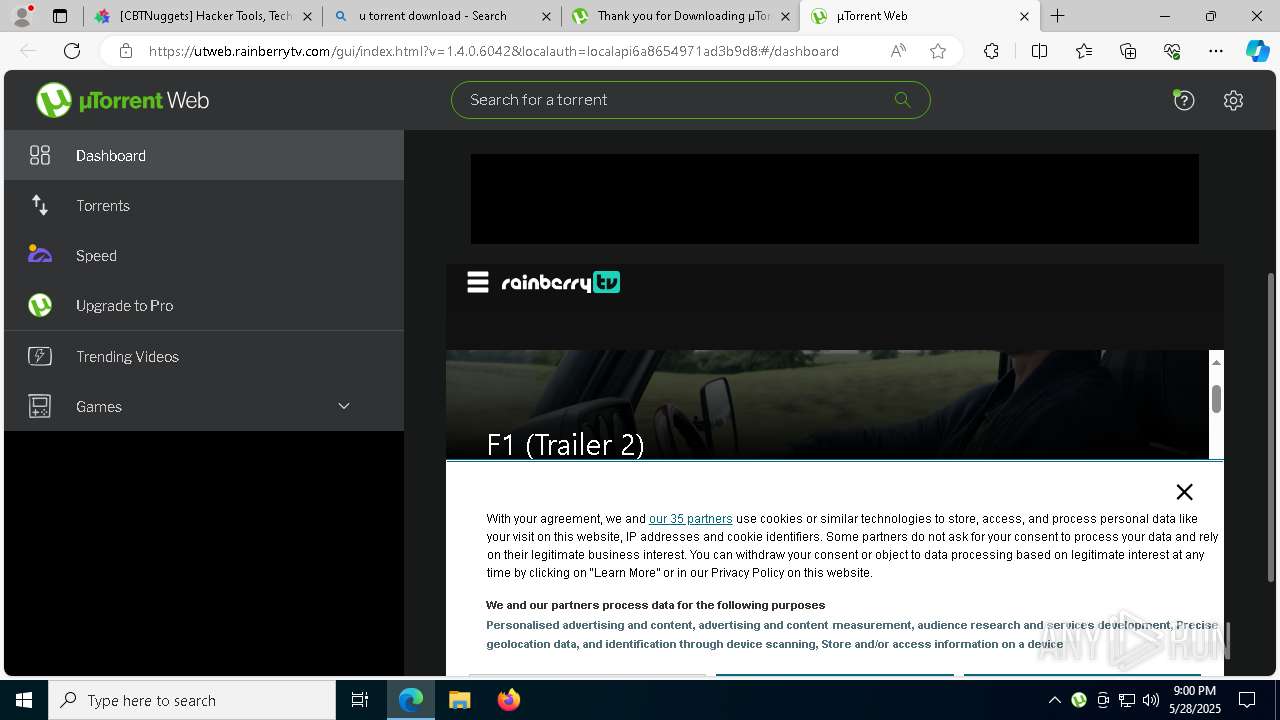The width and height of the screenshot is (1280, 720).
Task: Open the Torrents sidebar section
Action: pos(204,205)
